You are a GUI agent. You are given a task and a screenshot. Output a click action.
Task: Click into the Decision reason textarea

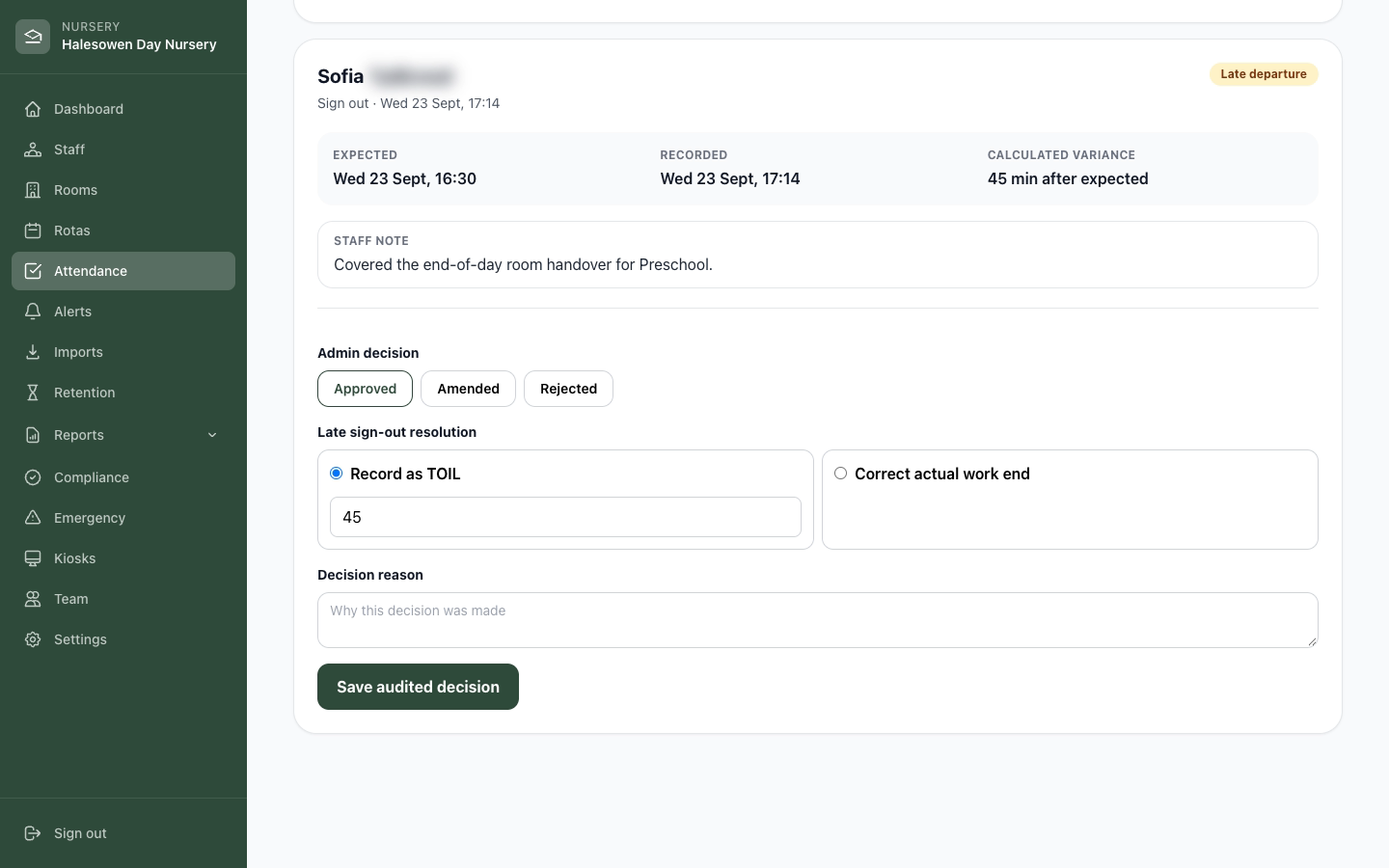pos(818,620)
